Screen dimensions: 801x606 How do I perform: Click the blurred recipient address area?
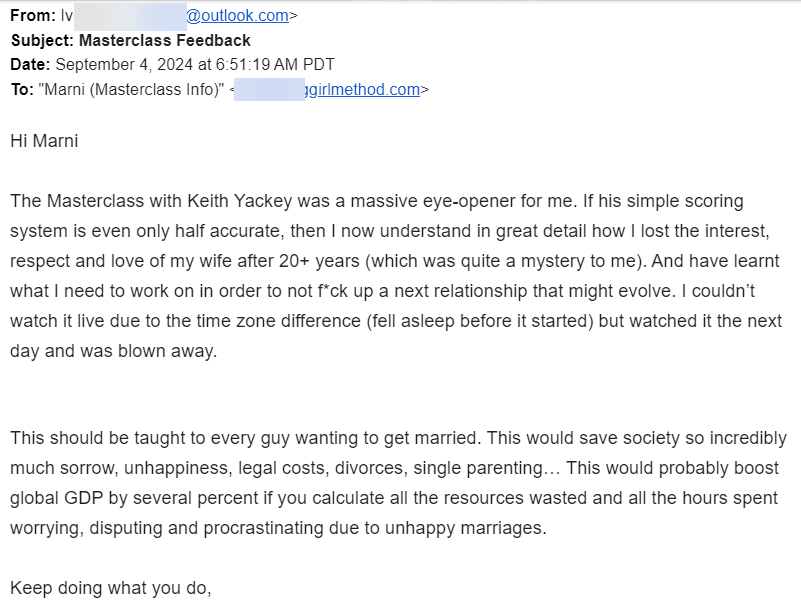[270, 89]
